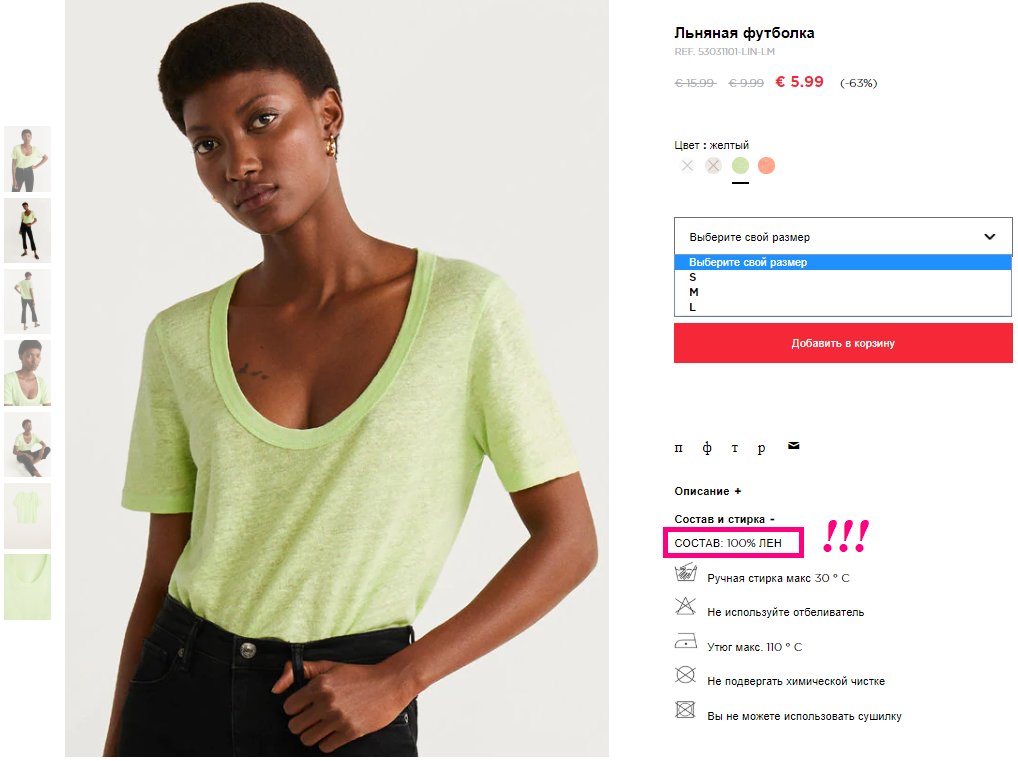Share via the Twitter icon

pyautogui.click(x=735, y=447)
